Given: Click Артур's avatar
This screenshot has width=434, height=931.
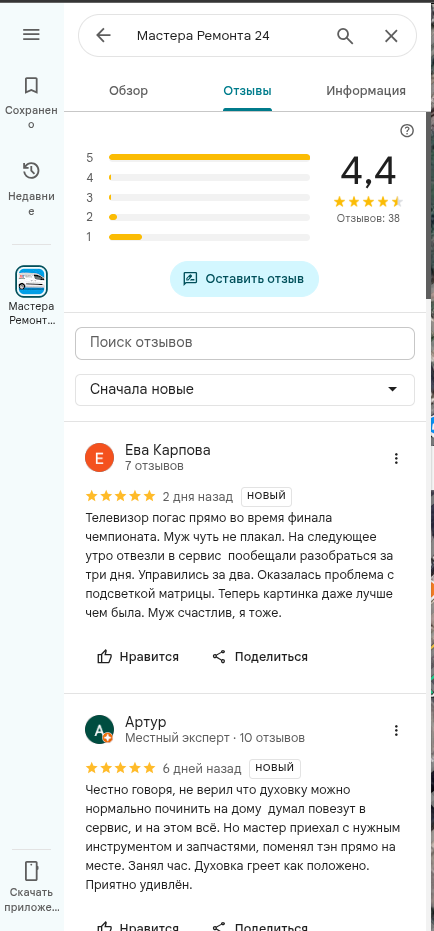Looking at the screenshot, I should [99, 730].
